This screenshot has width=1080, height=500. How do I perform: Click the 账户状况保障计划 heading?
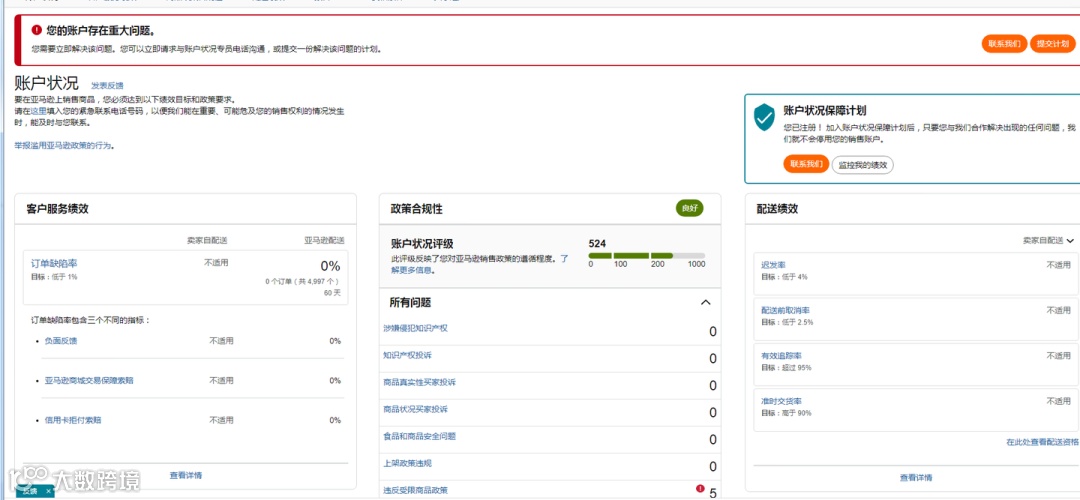[825, 110]
